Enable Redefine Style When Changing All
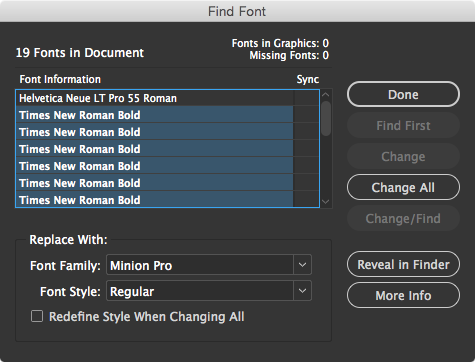The width and height of the screenshot is (475, 362). [x=37, y=316]
